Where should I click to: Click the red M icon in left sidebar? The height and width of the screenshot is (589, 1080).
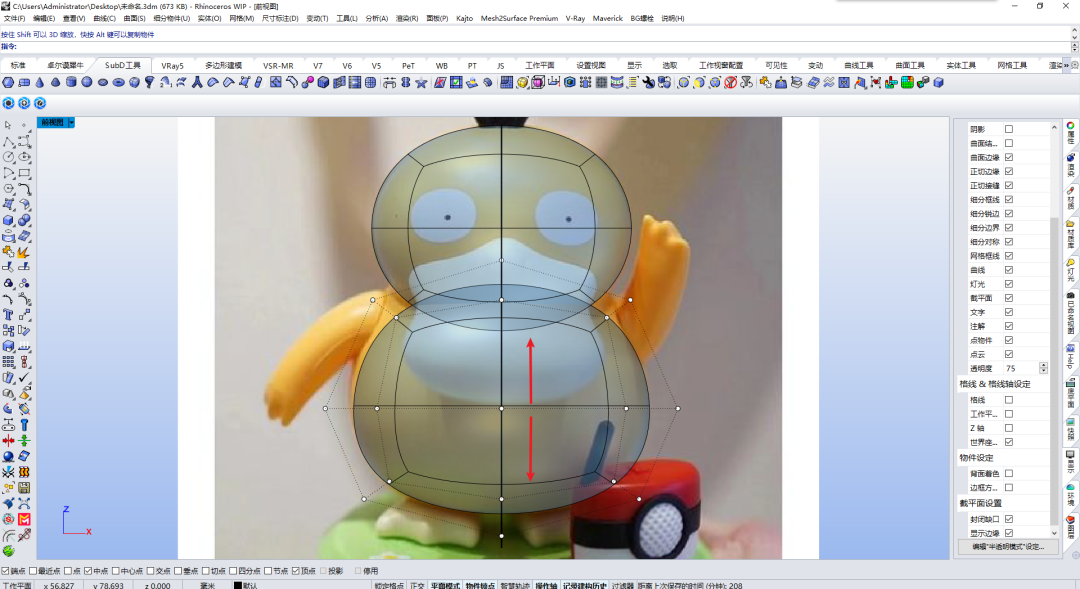[24, 519]
